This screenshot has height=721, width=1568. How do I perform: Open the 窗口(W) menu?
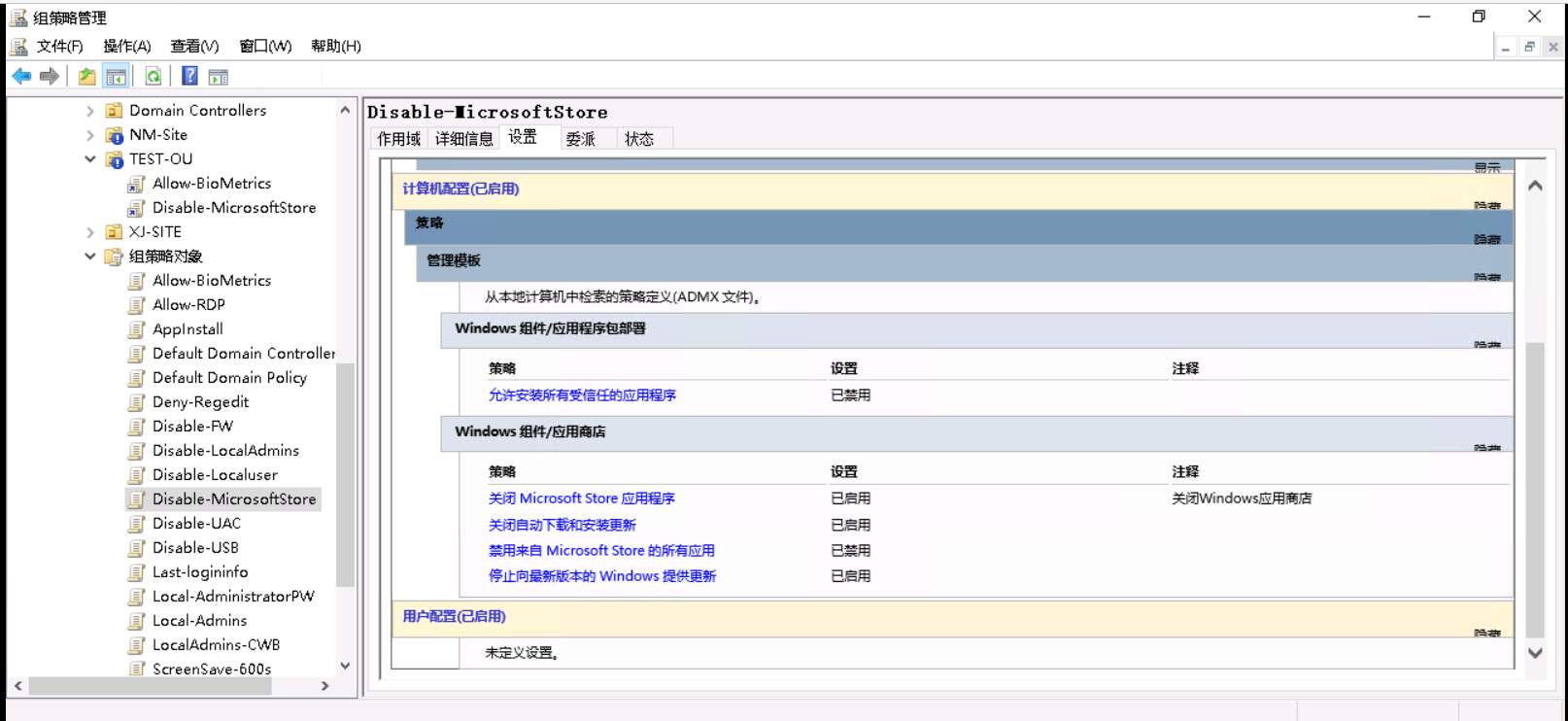[x=265, y=46]
